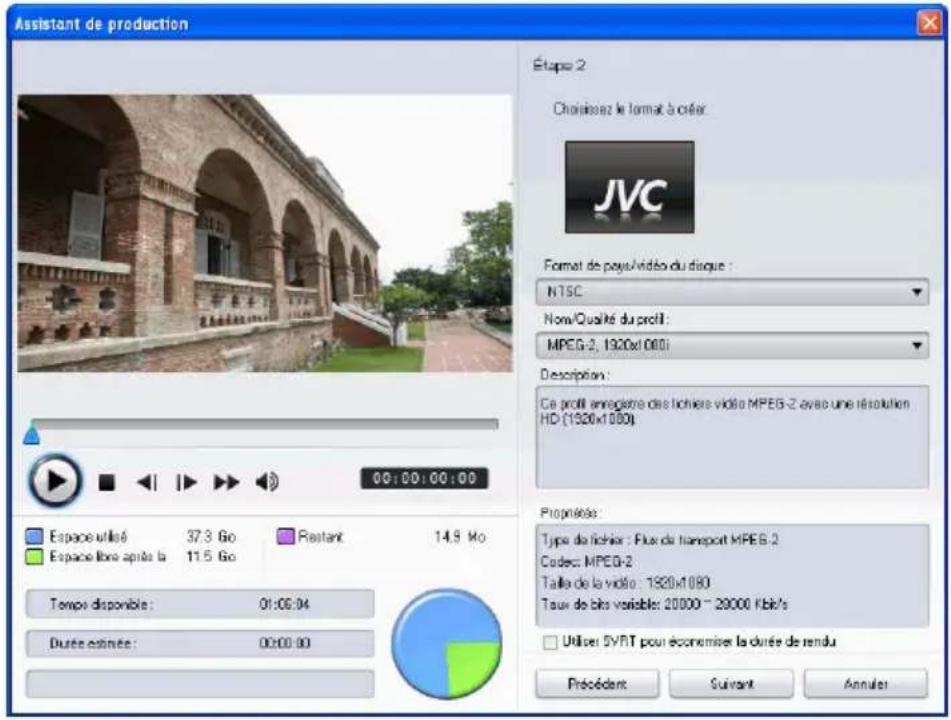
Task: Click the empty progress bar below Durée estimée
Action: point(200,684)
